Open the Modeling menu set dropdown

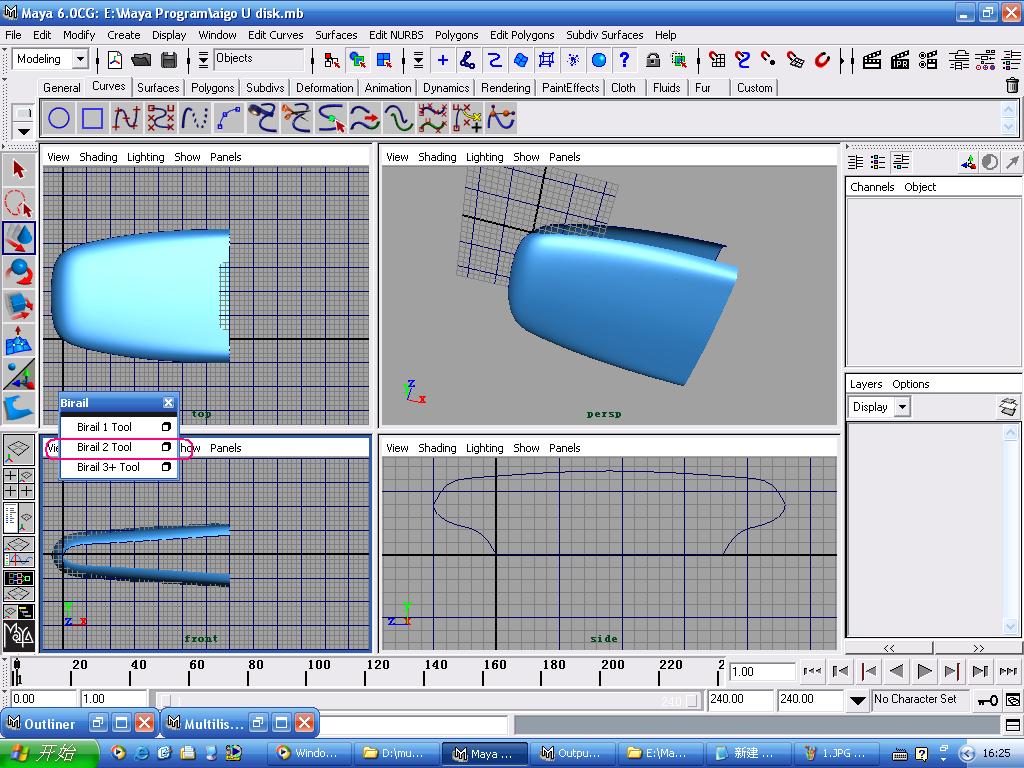[x=80, y=59]
